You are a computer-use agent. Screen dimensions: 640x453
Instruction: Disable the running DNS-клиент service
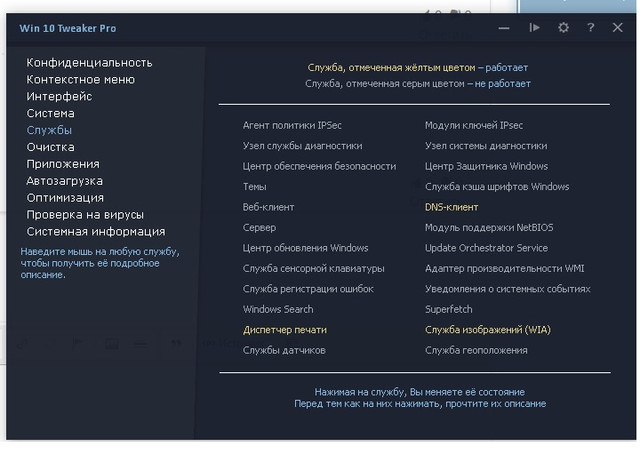pos(451,207)
